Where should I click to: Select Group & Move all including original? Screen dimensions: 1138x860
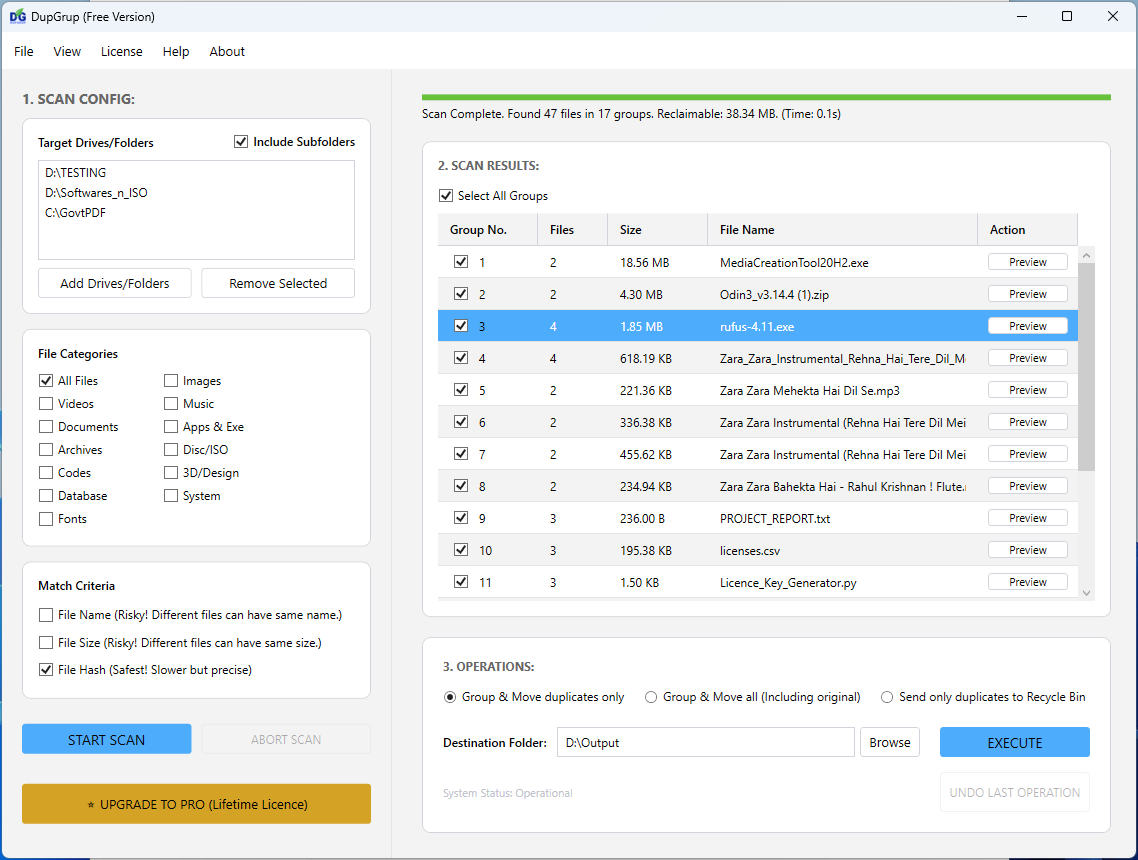point(651,697)
